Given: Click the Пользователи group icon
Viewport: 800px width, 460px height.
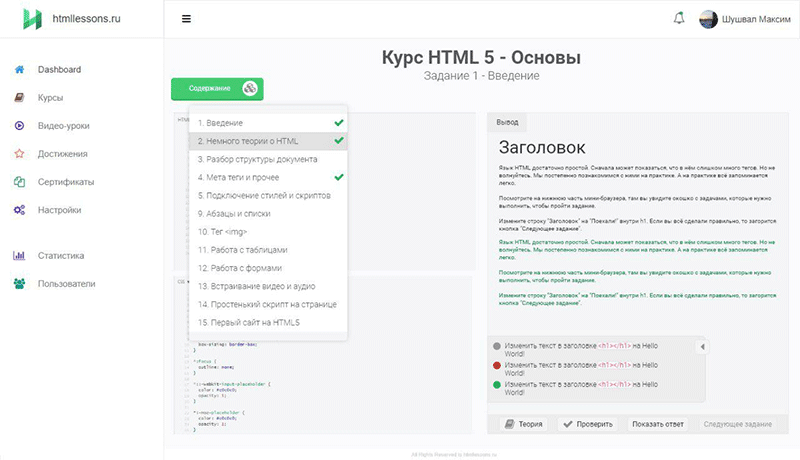Looking at the screenshot, I should (19, 284).
